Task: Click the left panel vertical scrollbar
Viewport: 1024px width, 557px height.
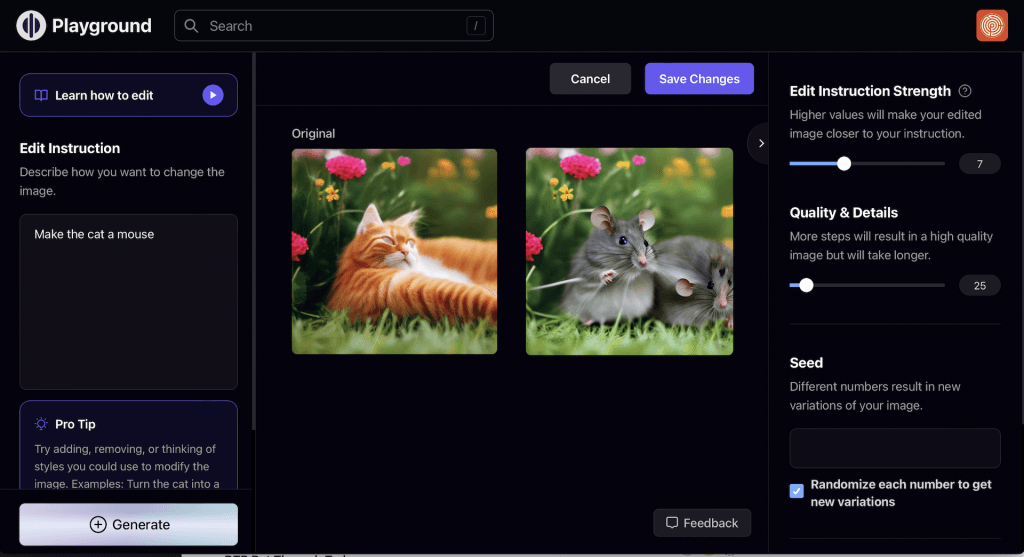Action: 253,242
